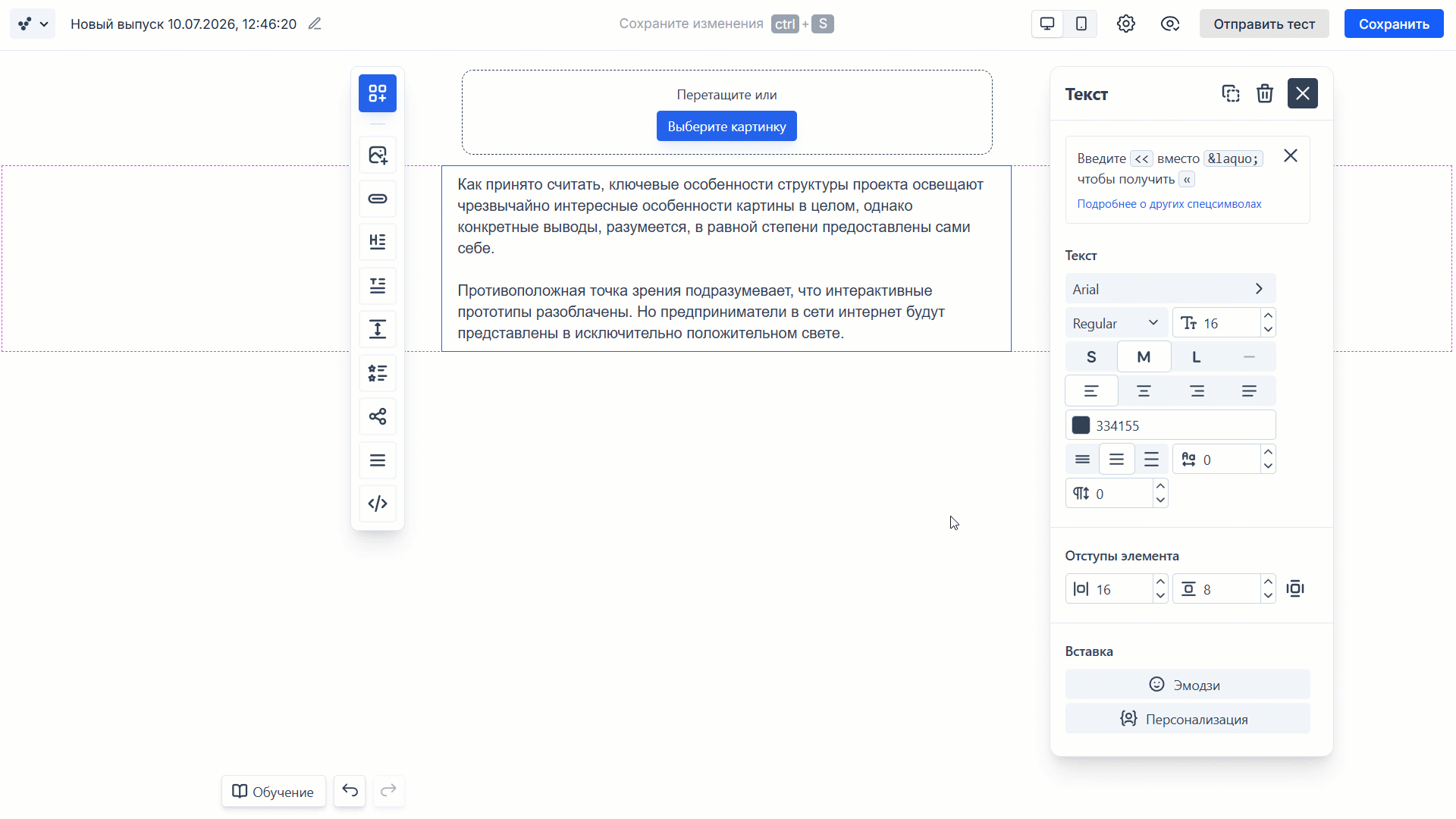Screen dimensions: 1456x819
Task: Set center text alignment
Action: [x=1144, y=391]
